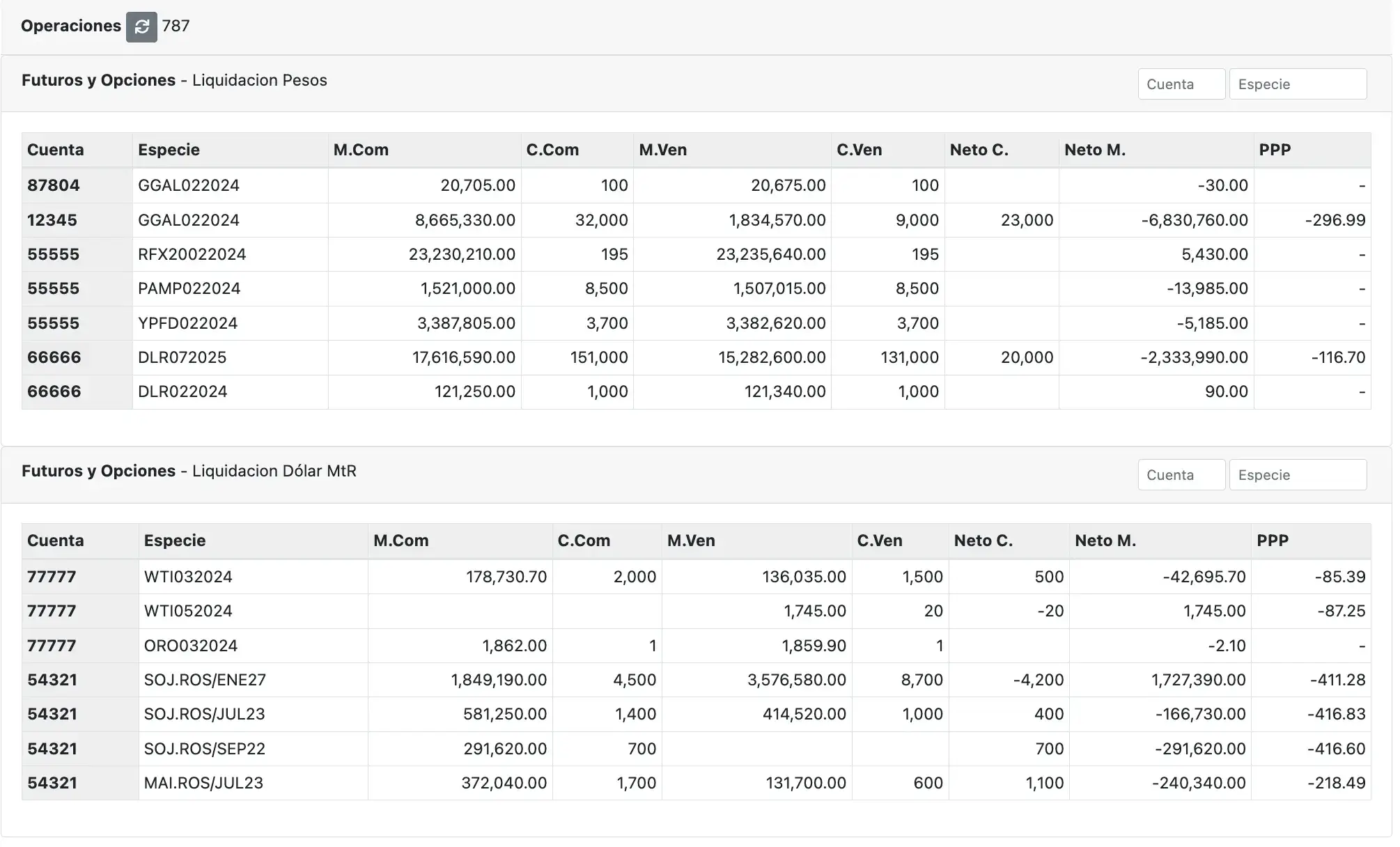1400x847 pixels.
Task: Sort Pesos table by M.Com header
Action: point(361,150)
